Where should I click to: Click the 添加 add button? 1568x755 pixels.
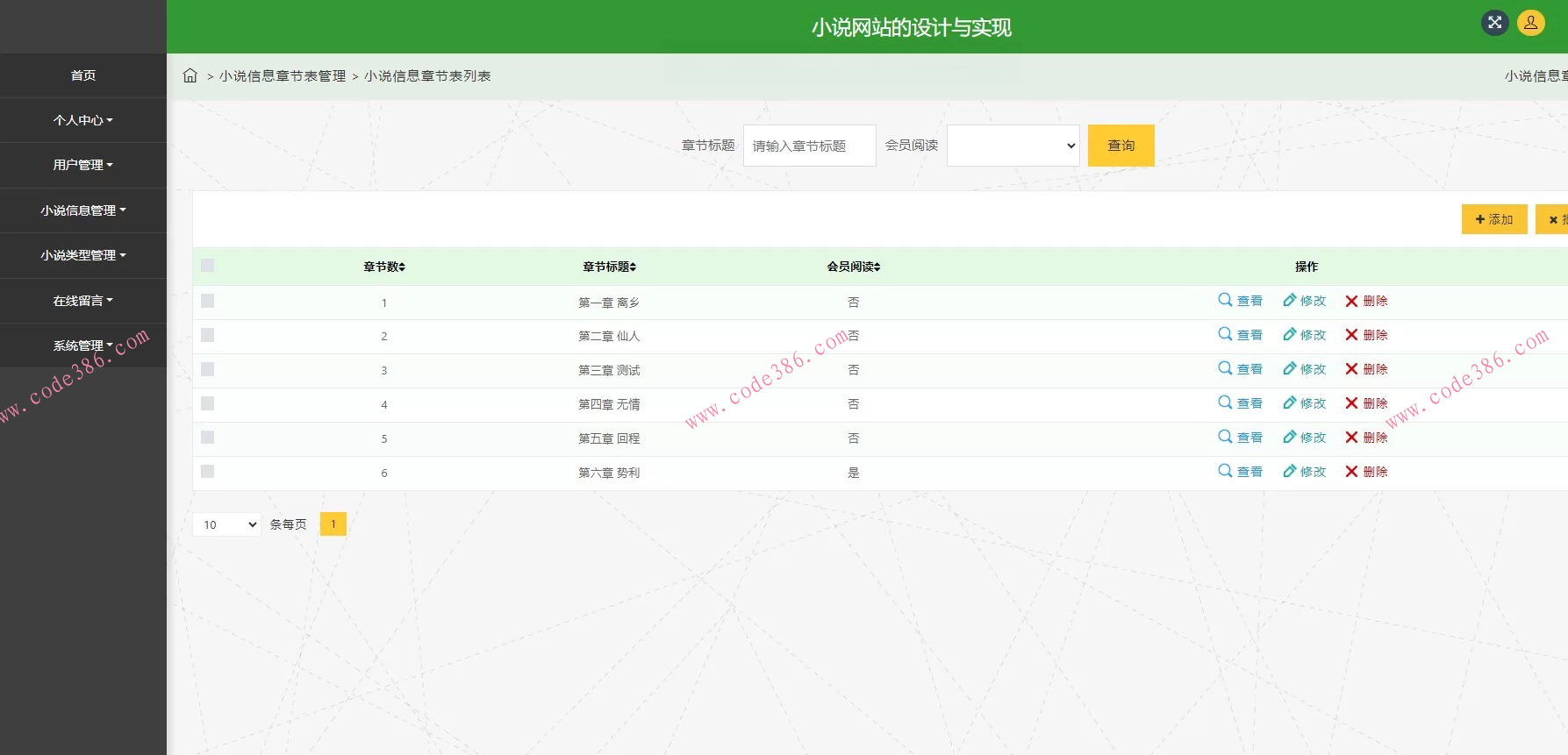[1494, 219]
